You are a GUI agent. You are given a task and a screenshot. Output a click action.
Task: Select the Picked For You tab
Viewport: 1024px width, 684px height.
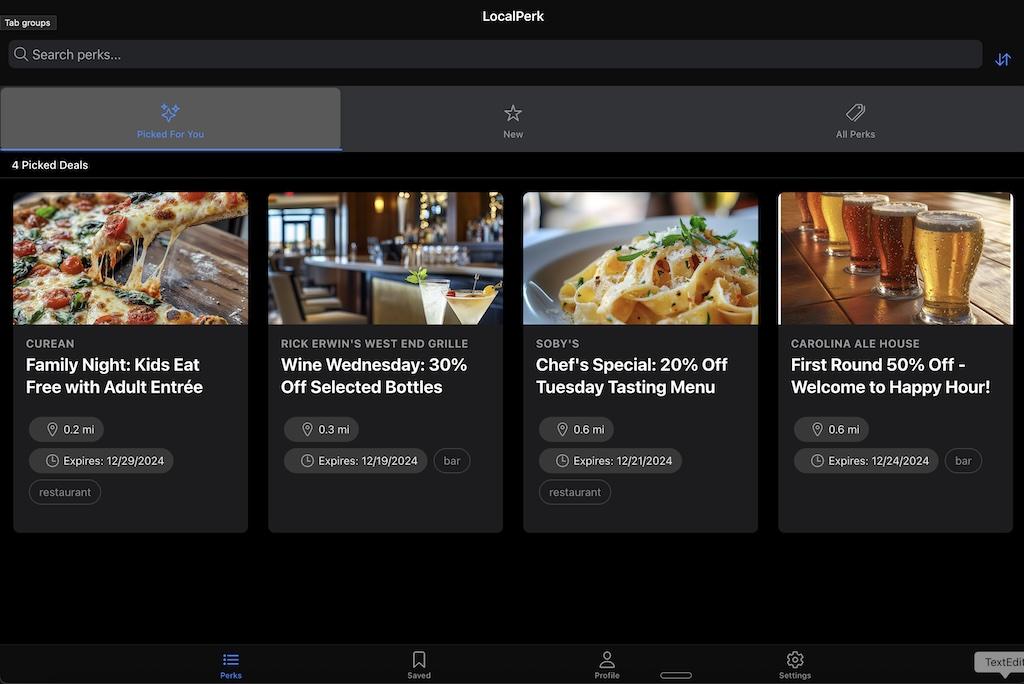point(170,119)
